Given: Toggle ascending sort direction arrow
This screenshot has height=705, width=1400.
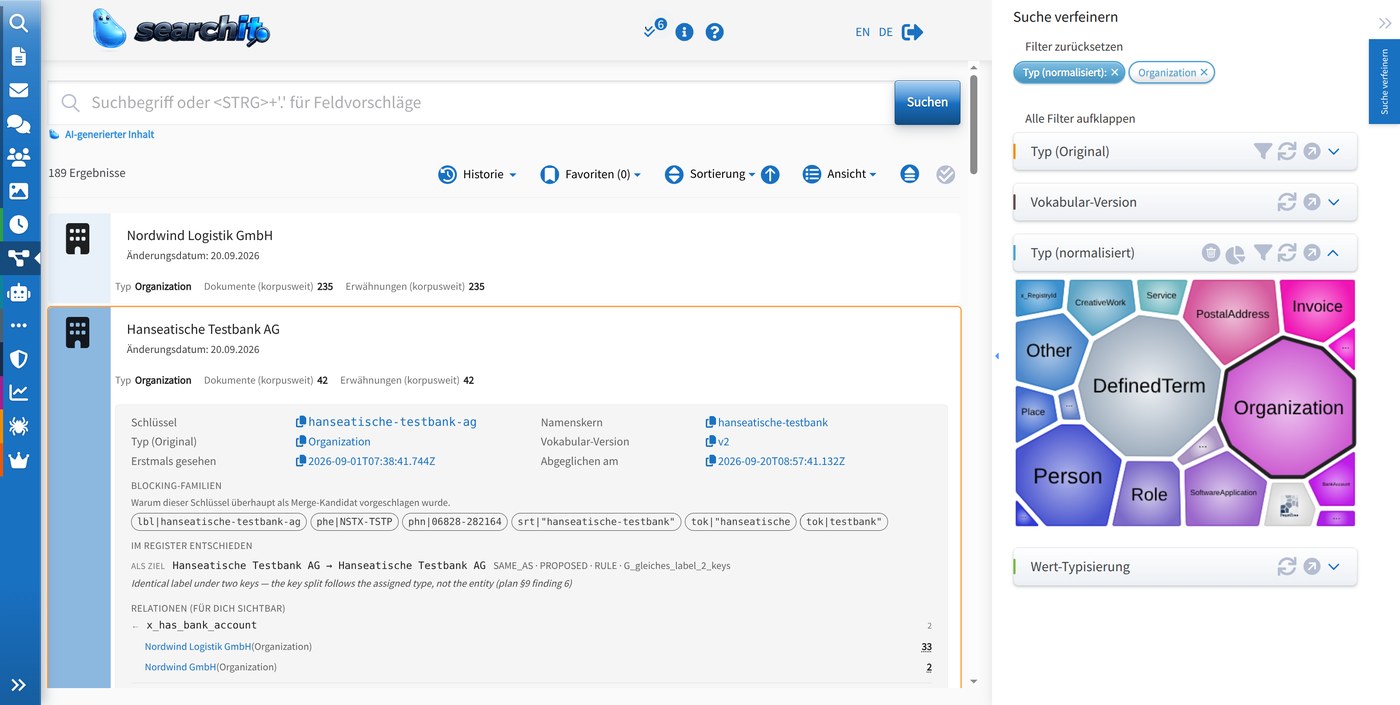Looking at the screenshot, I should 770,174.
